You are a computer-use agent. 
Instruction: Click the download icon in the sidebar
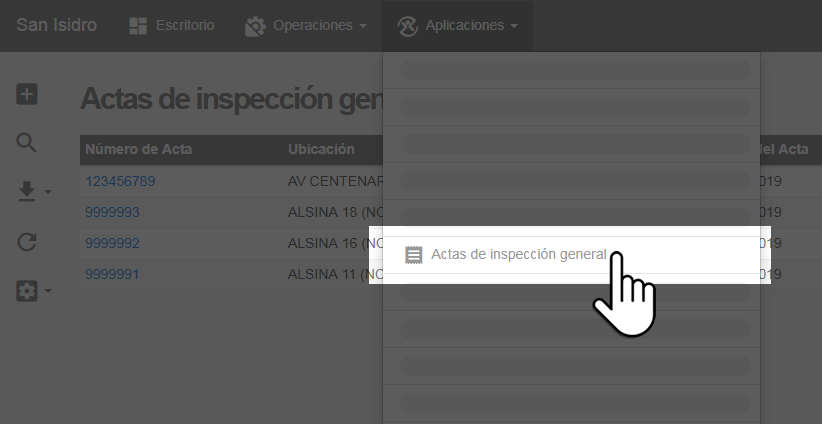coord(27,191)
